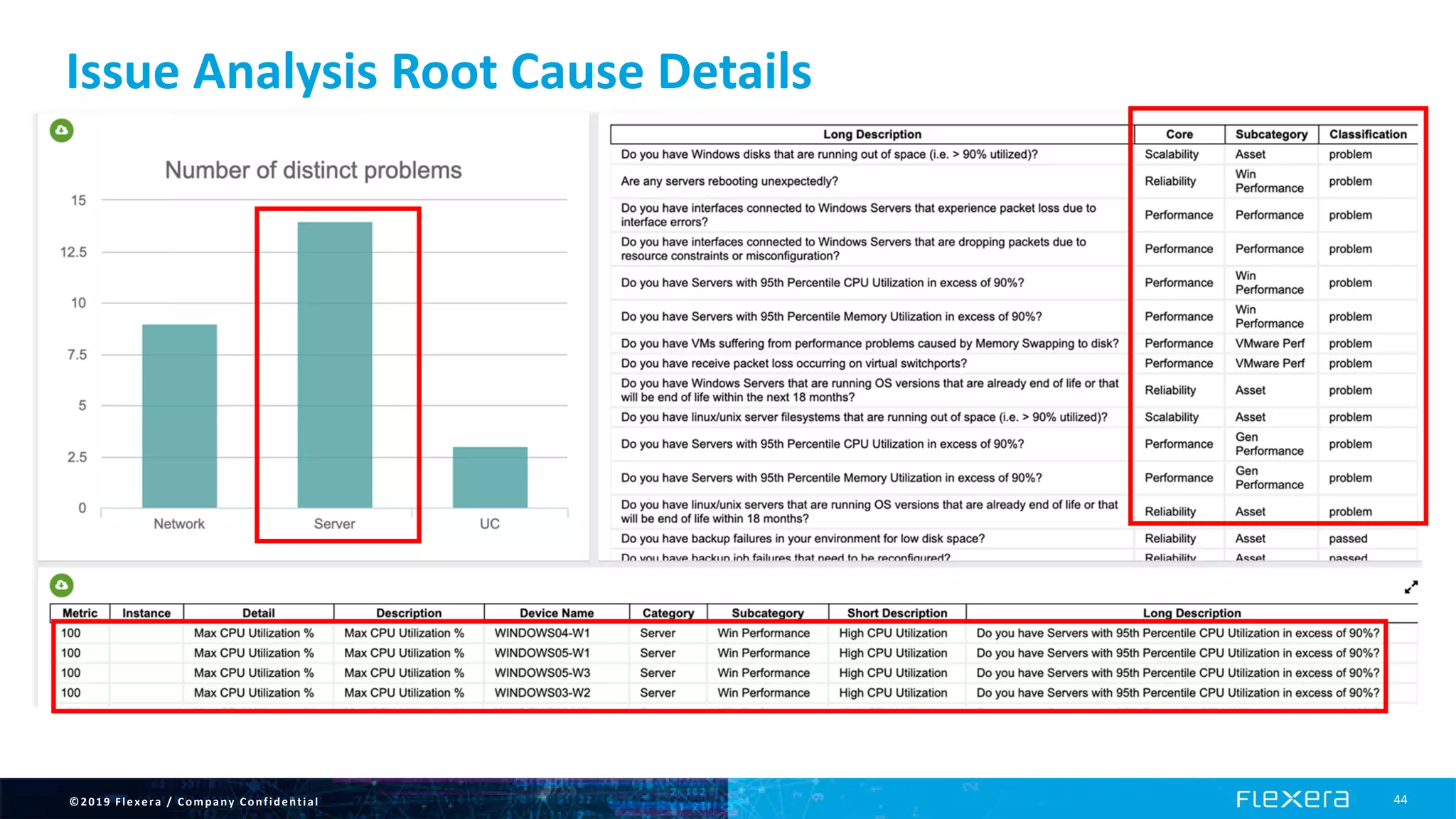The image size is (1456, 819).
Task: Click the Windows Servers end of life OS row
Action: pyautogui.click(x=1014, y=390)
